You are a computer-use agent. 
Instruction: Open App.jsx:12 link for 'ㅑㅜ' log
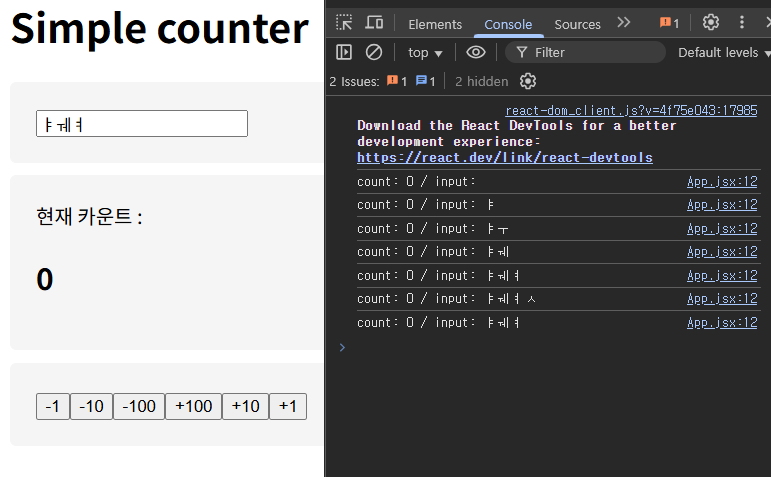(x=722, y=229)
